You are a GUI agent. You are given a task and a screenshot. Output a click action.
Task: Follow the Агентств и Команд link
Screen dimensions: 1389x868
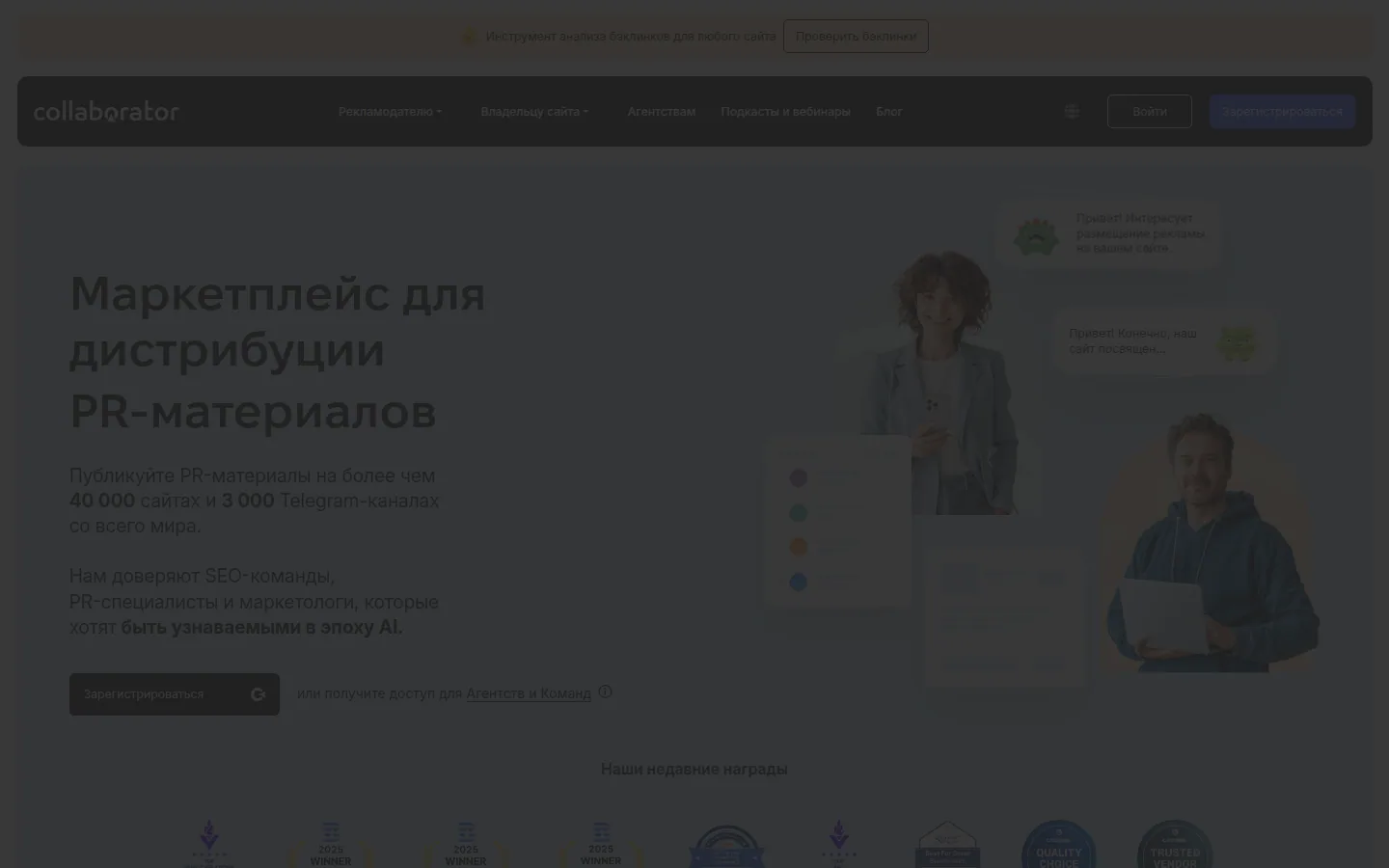point(529,693)
